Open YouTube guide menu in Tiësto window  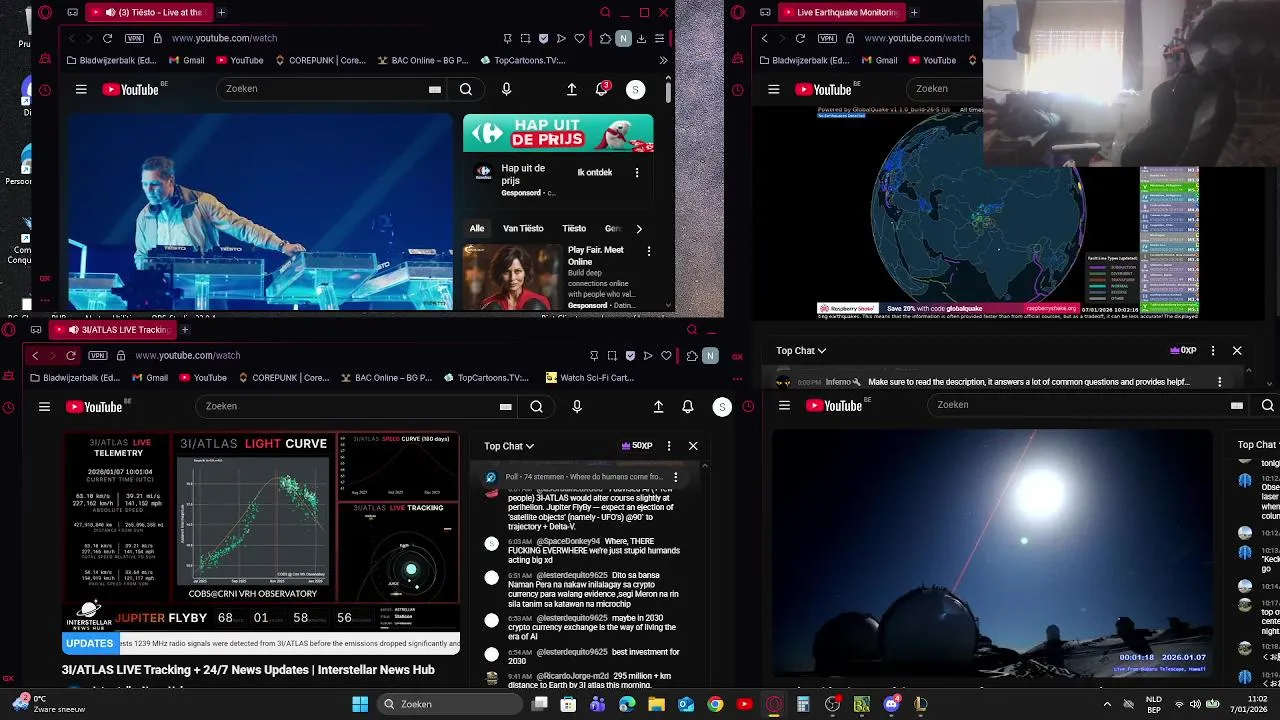[81, 89]
